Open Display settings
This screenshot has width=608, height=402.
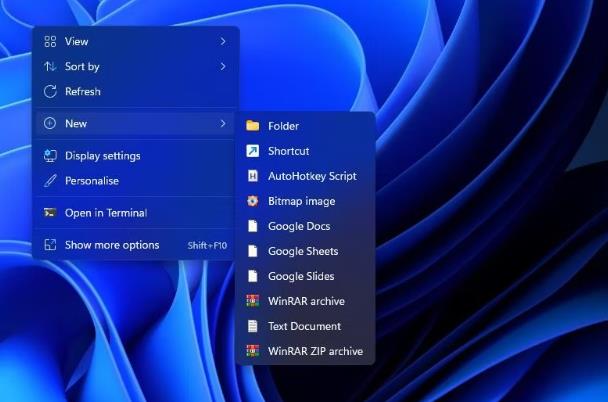135,156
